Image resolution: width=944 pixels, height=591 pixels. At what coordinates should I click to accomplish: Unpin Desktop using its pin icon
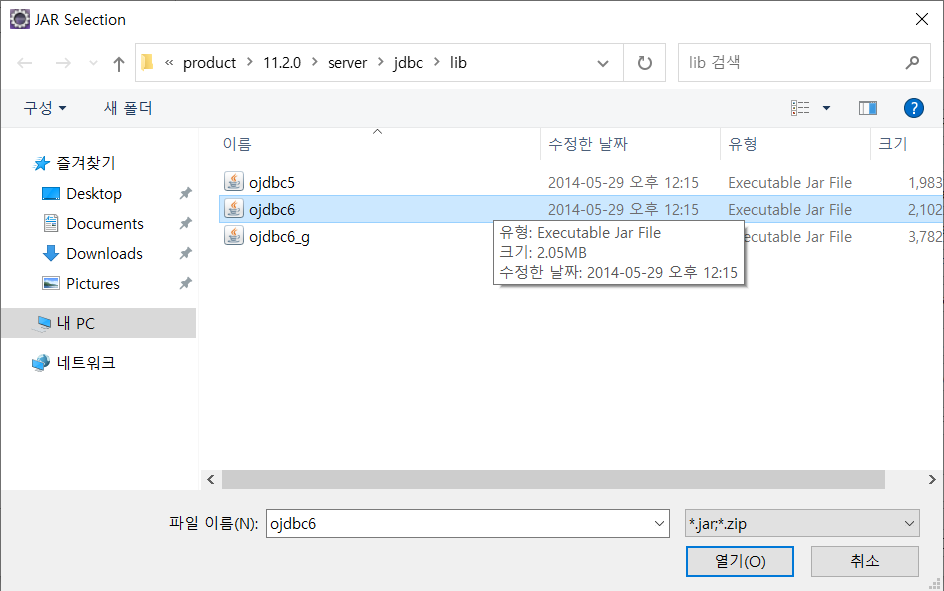pyautogui.click(x=185, y=193)
